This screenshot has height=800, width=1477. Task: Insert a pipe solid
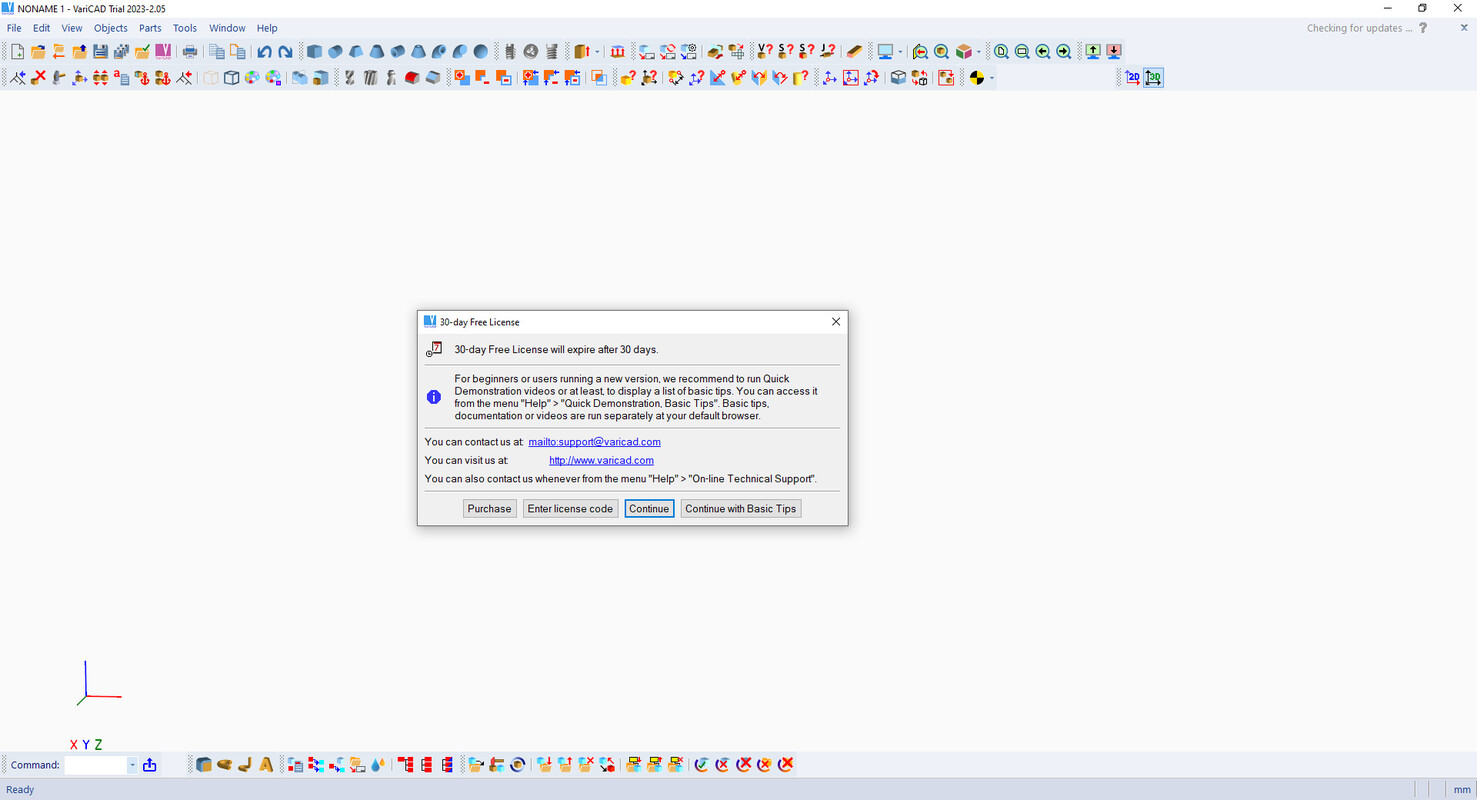point(398,52)
